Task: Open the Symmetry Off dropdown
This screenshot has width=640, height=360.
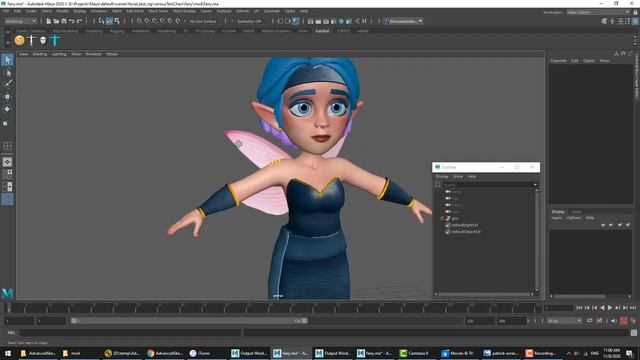Action: point(249,21)
